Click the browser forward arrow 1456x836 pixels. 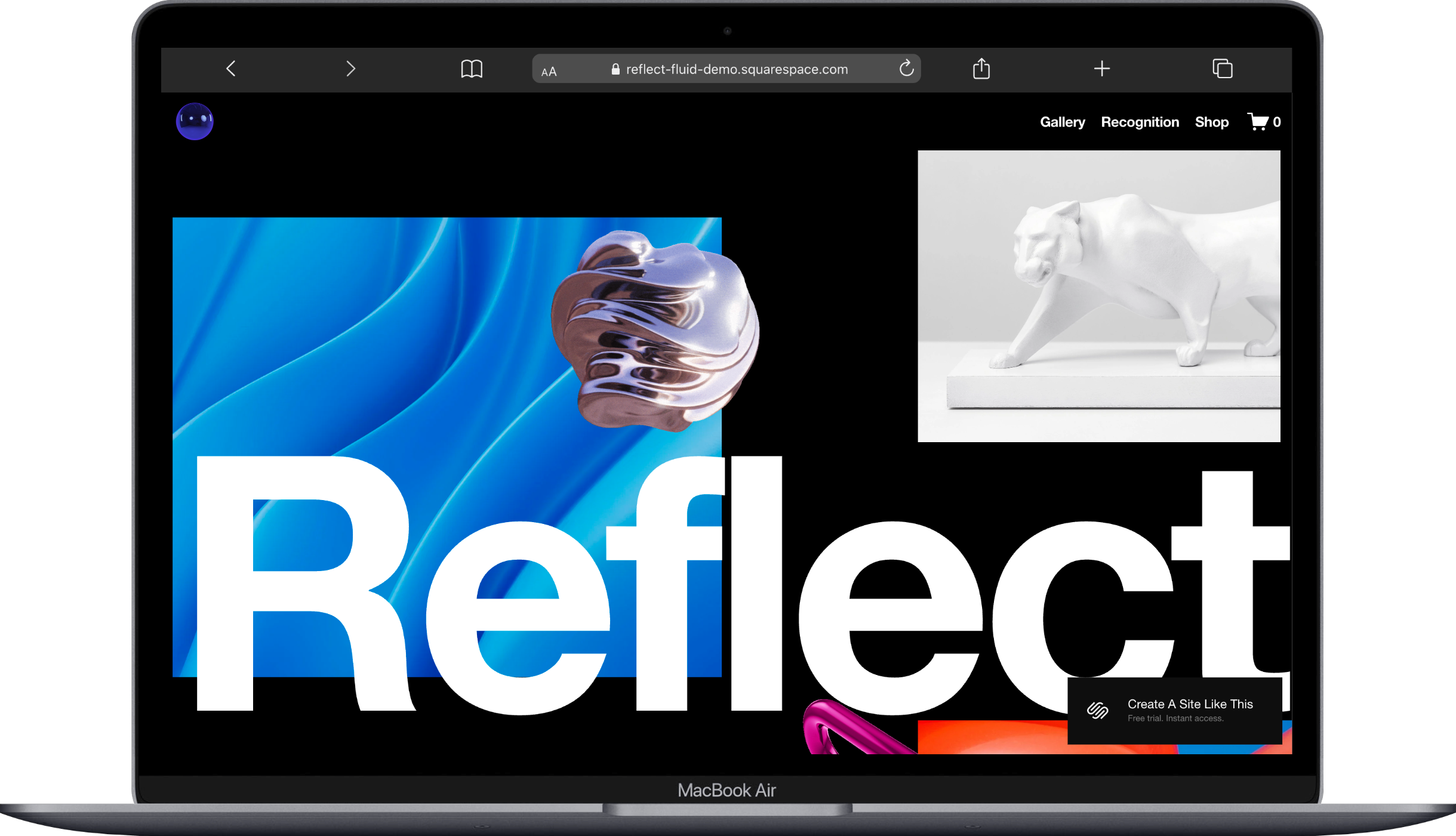point(350,69)
